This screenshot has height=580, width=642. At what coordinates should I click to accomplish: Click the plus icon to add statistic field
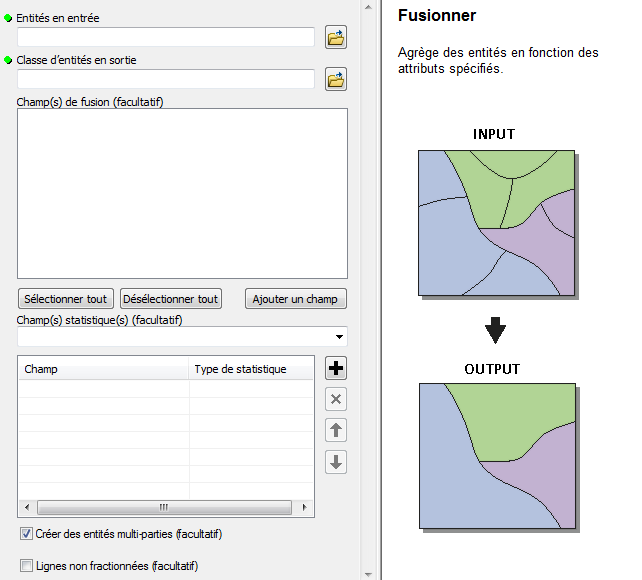tap(337, 368)
